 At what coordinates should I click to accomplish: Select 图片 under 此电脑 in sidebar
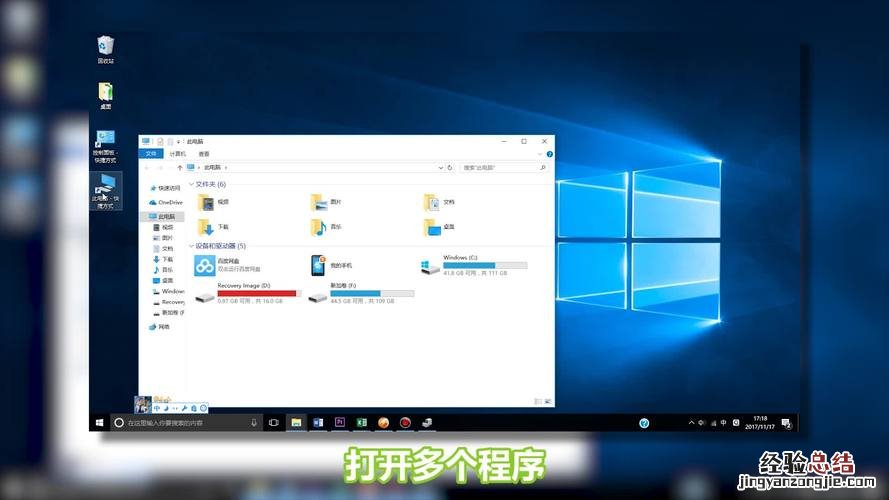(163, 238)
